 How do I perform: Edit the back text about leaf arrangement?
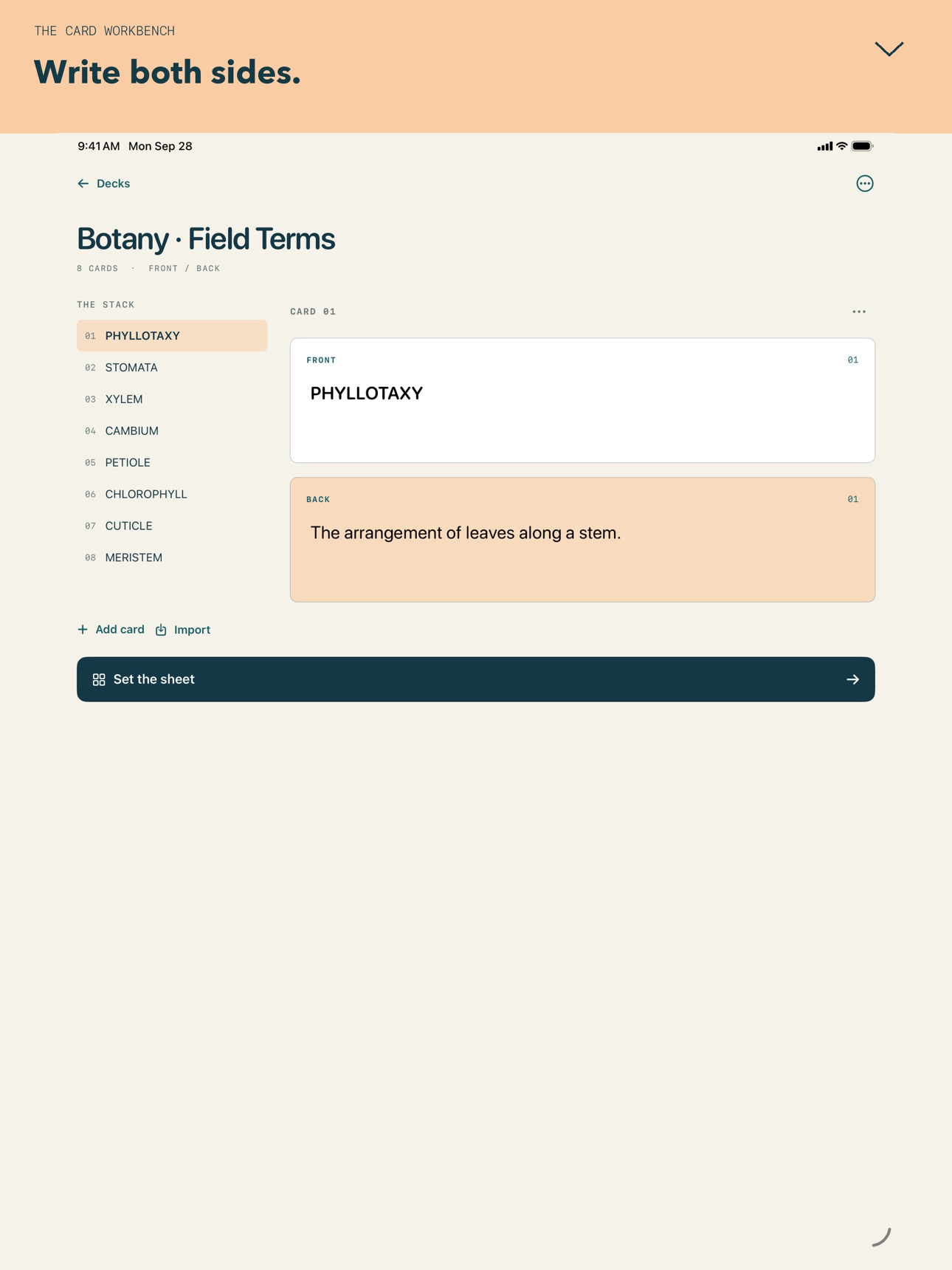tap(465, 533)
